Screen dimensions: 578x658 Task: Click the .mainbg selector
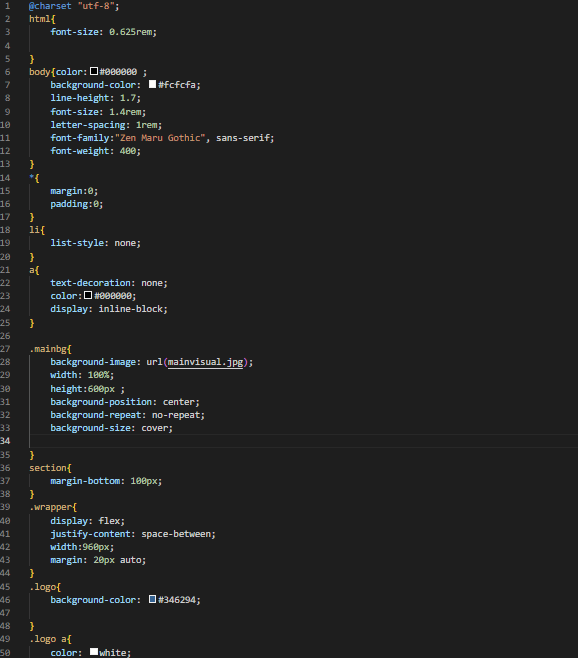tap(47, 349)
